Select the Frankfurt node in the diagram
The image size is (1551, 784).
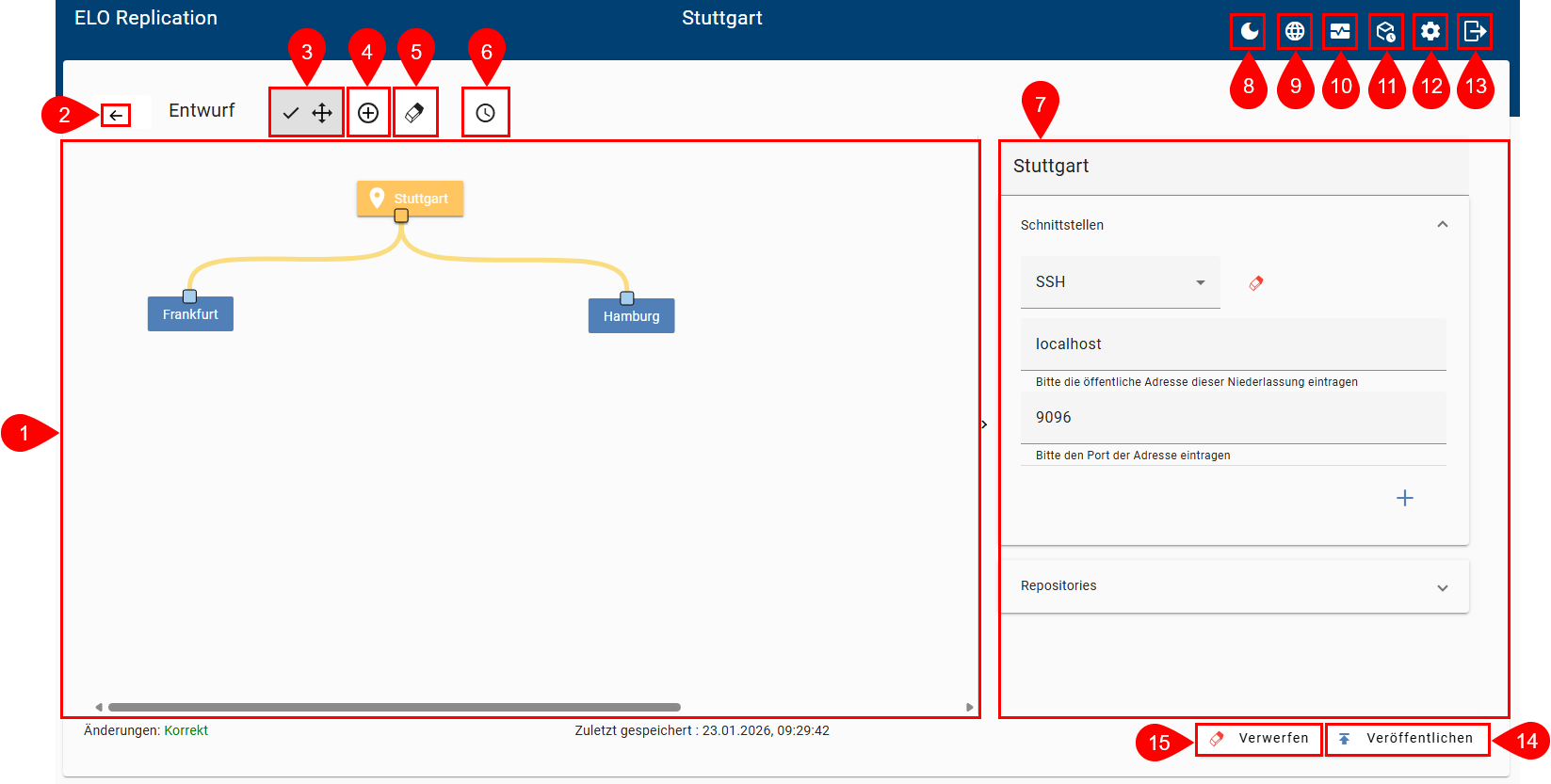[190, 314]
